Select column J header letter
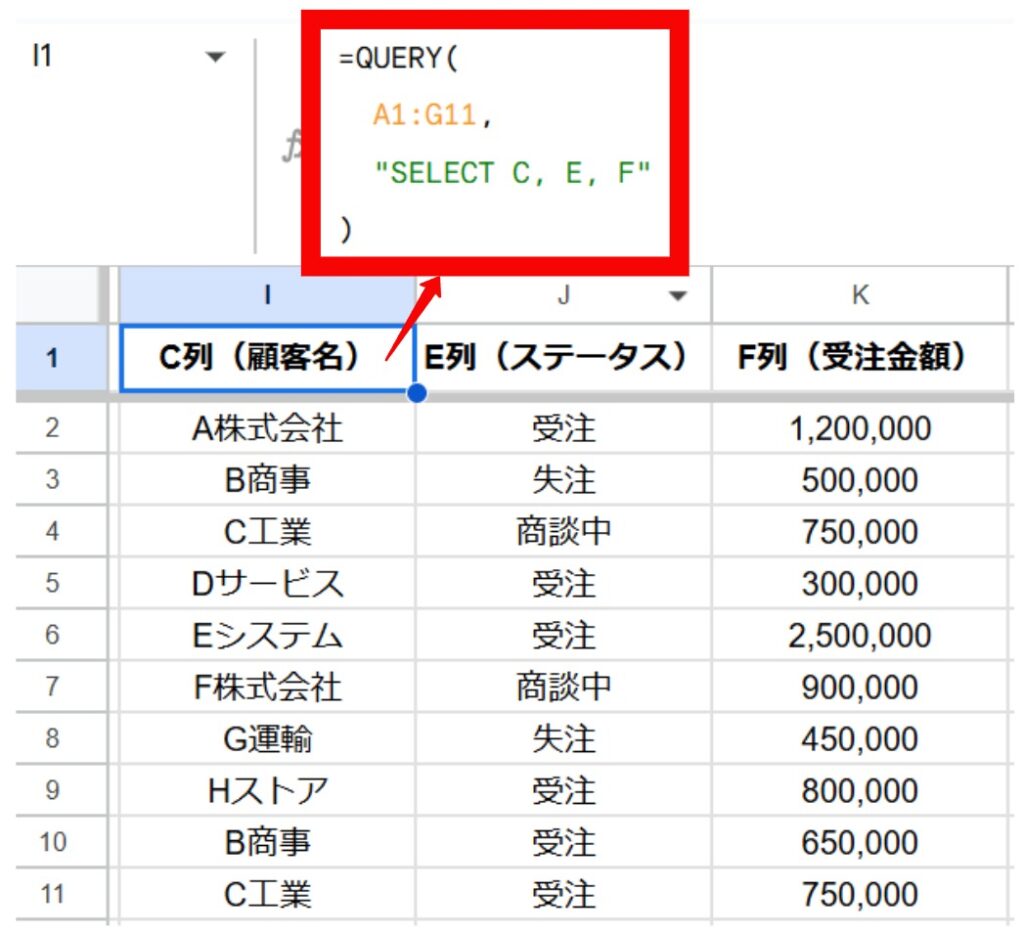1024x933 pixels. coord(564,295)
